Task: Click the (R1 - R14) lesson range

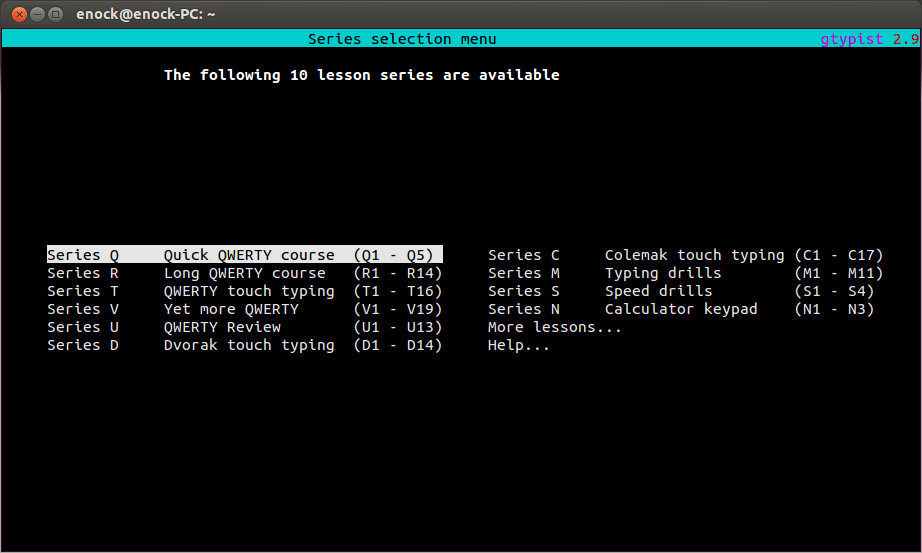Action: pyautogui.click(x=397, y=273)
